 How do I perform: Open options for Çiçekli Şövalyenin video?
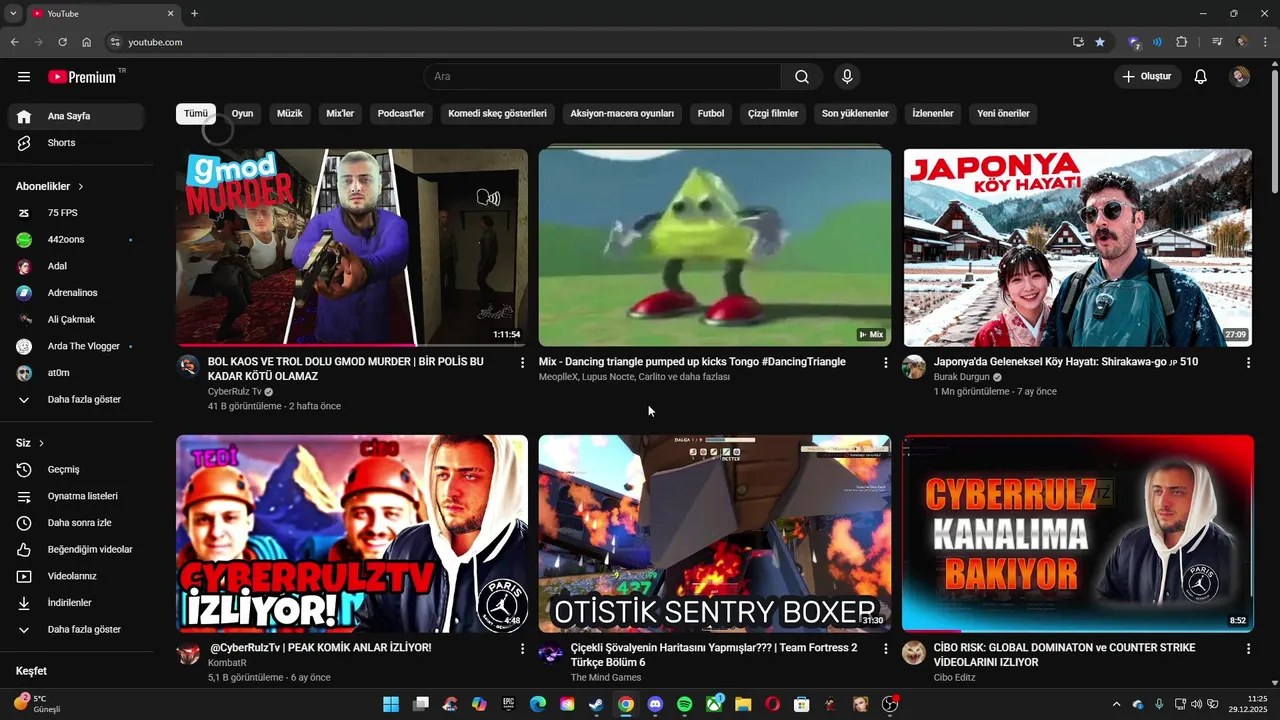click(885, 649)
